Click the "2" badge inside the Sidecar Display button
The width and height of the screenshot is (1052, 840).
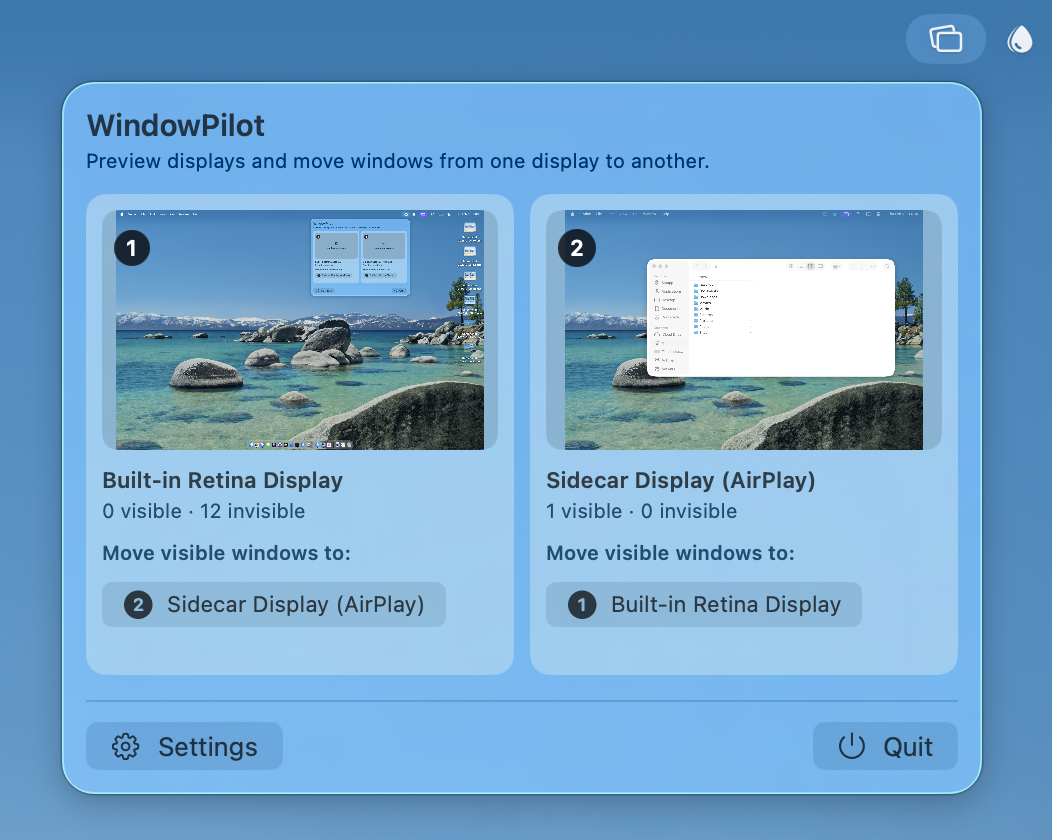(x=137, y=604)
